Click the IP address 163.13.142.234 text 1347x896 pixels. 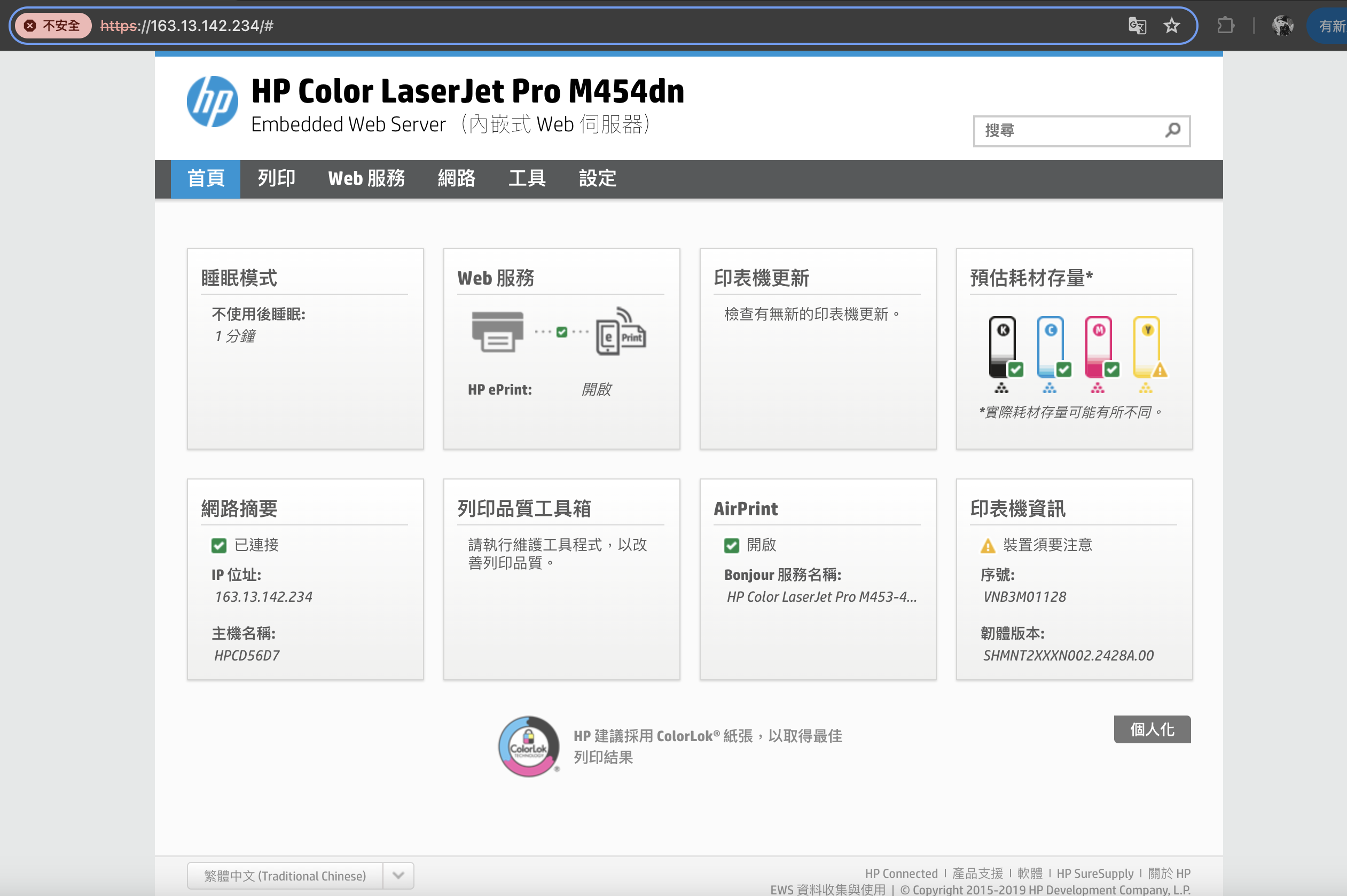(x=263, y=596)
